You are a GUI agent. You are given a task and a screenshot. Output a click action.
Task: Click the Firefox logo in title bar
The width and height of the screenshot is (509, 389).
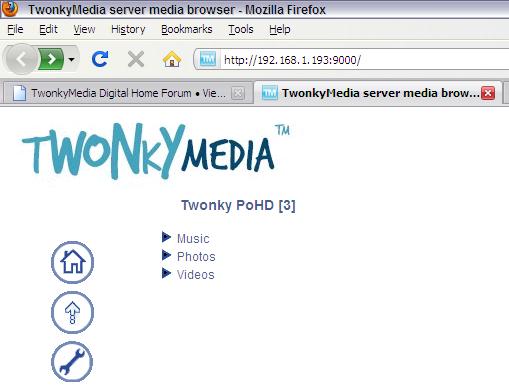(9, 8)
